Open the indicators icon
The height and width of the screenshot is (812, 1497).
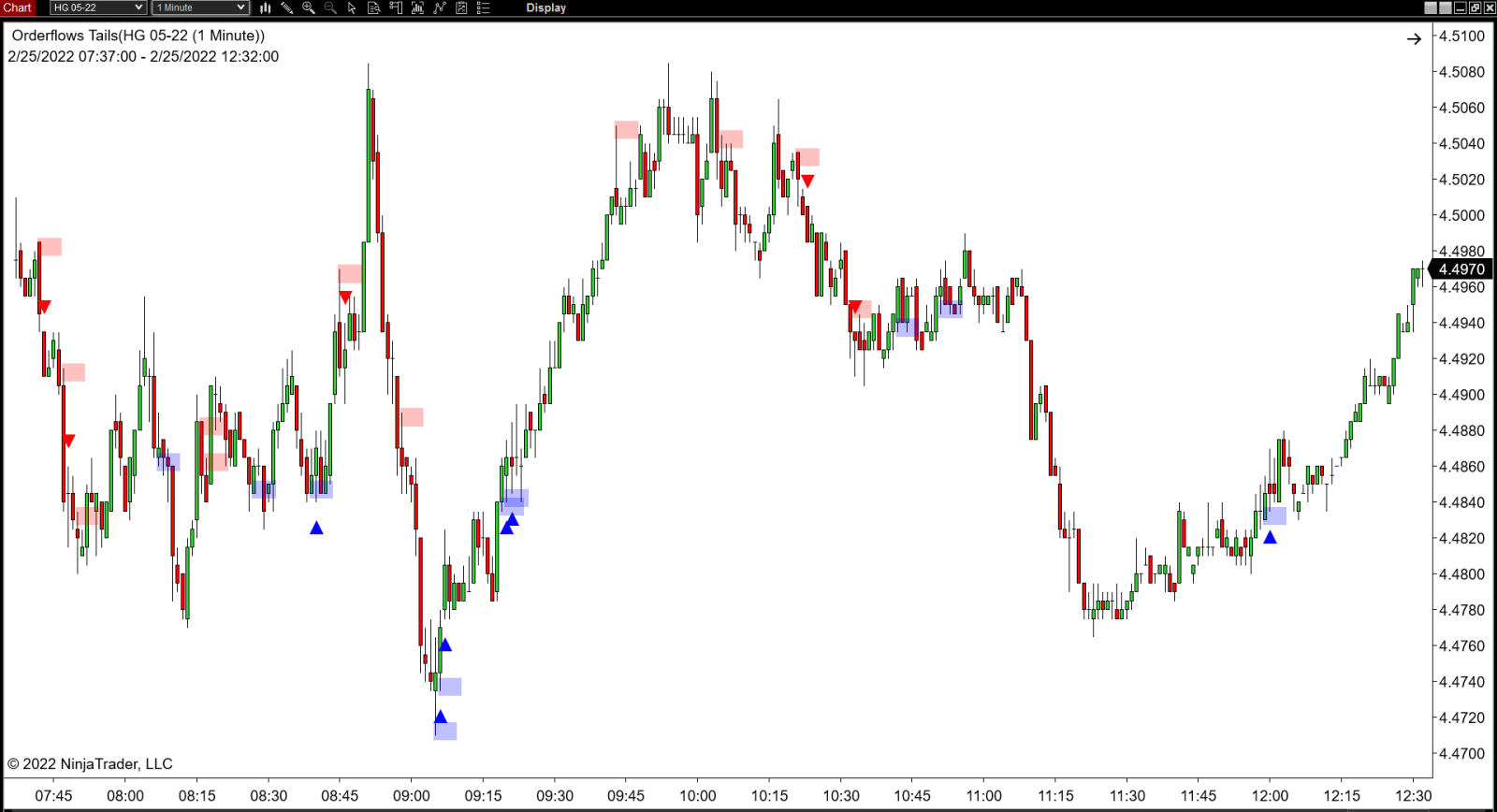(x=440, y=7)
